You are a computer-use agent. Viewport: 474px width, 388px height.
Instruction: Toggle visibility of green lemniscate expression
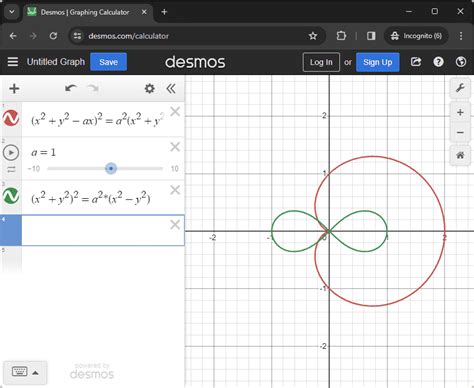click(x=11, y=196)
